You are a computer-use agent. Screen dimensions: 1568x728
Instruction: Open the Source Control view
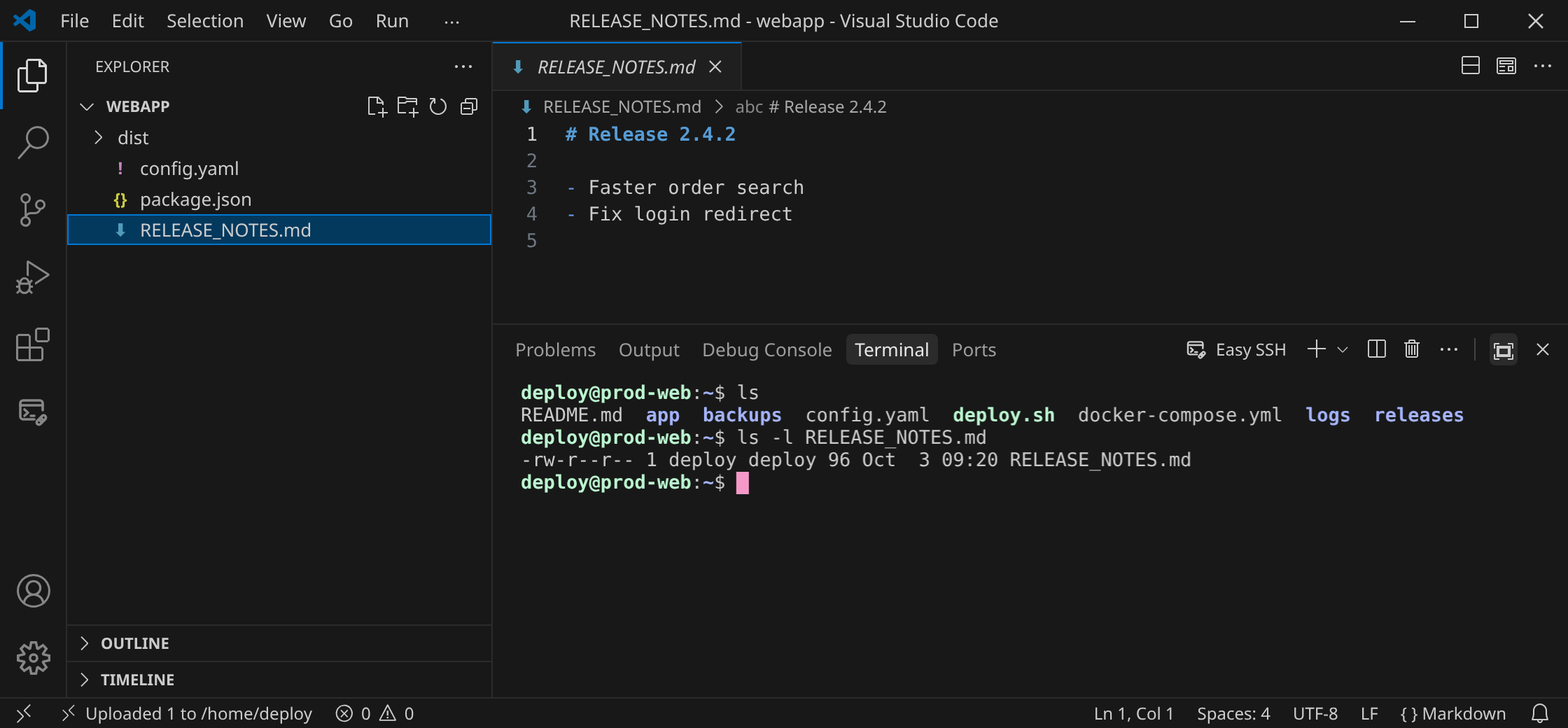(x=33, y=210)
